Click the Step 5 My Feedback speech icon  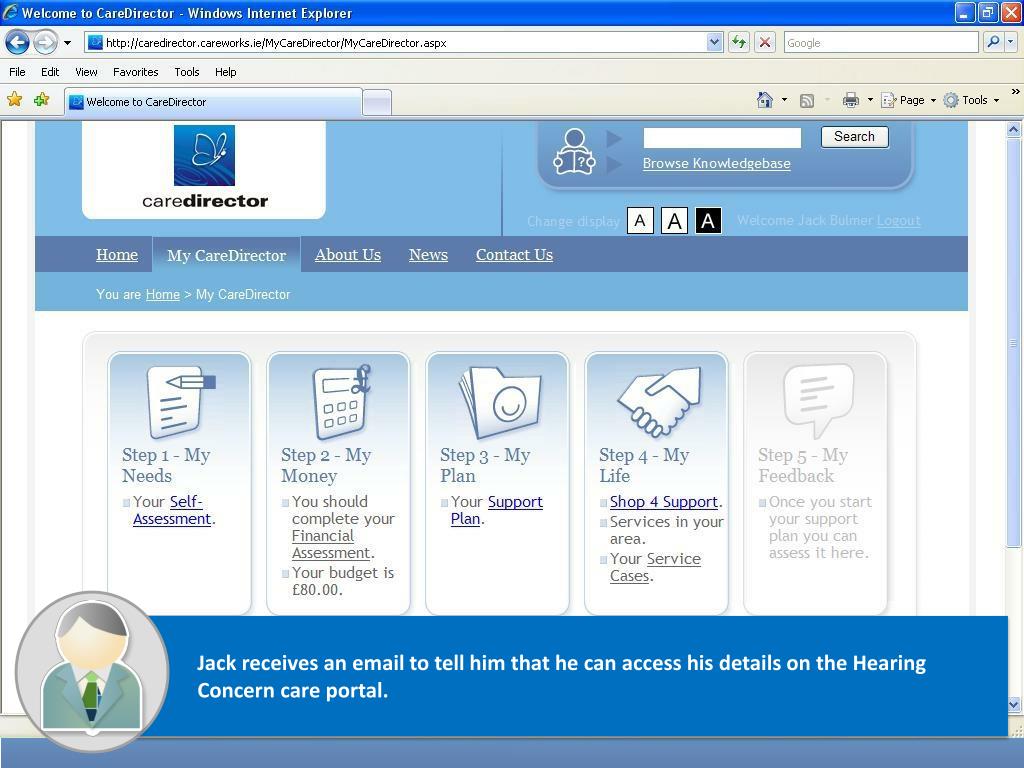point(818,402)
